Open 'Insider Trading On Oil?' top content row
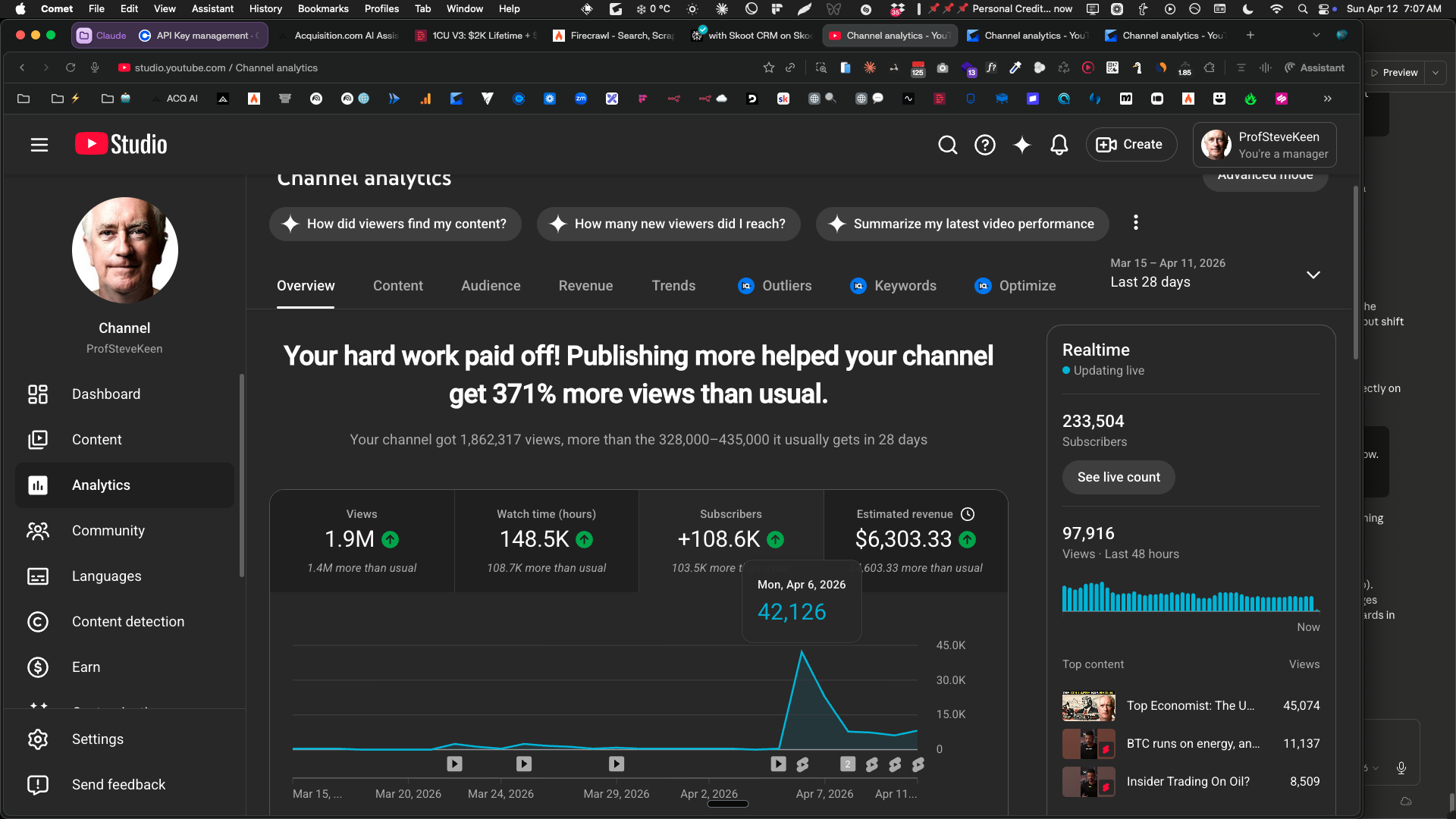Viewport: 1456px width, 819px height. pyautogui.click(x=1191, y=782)
